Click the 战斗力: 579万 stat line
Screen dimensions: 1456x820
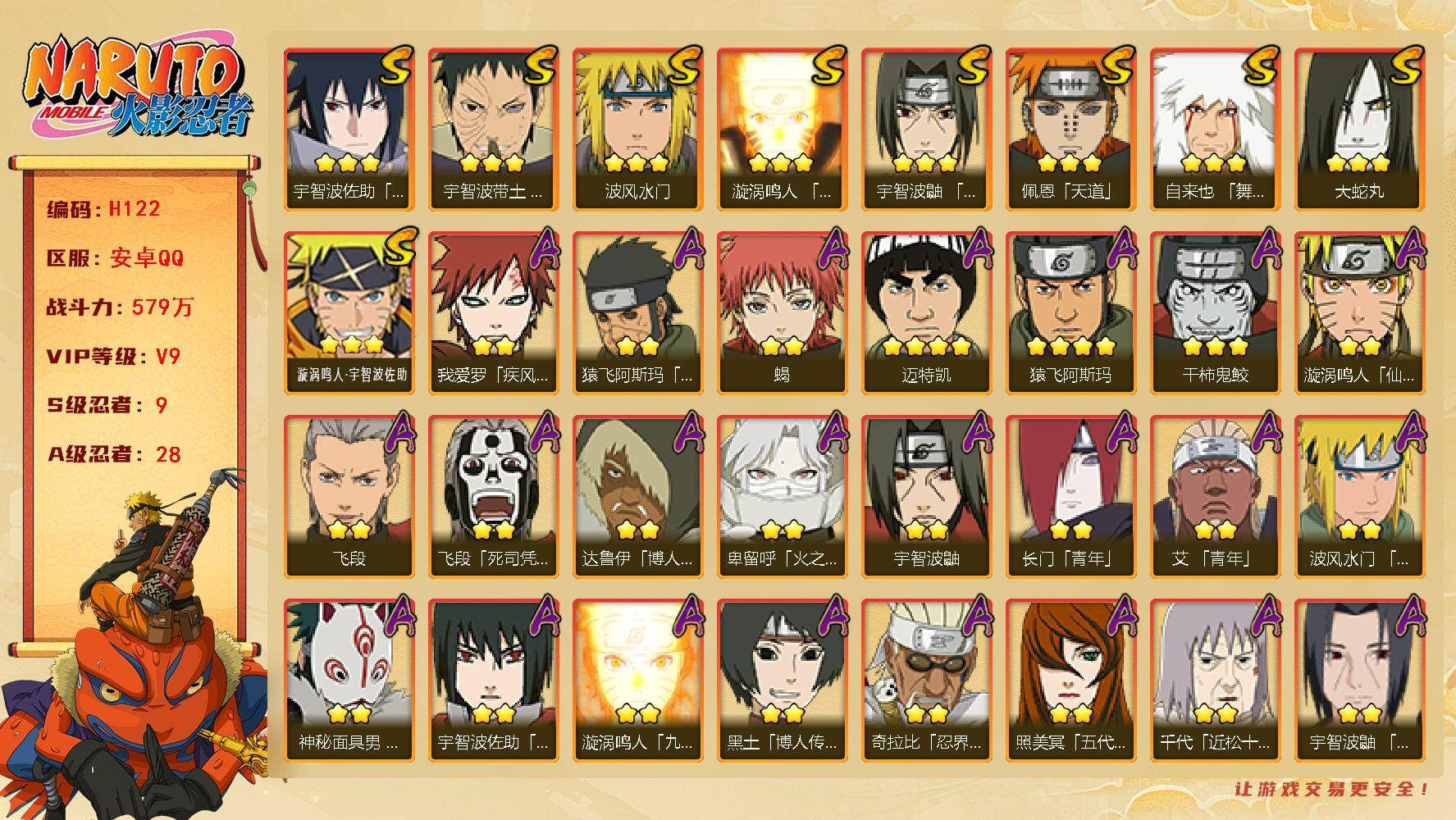click(x=120, y=307)
